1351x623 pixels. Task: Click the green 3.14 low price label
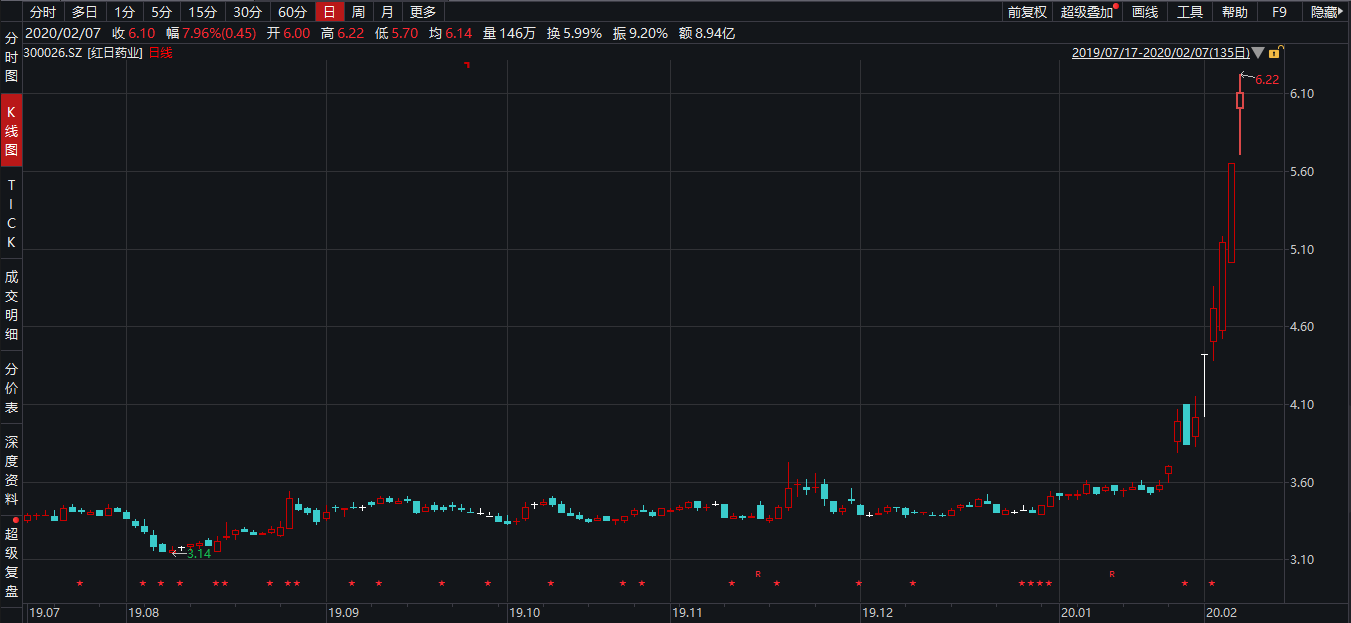point(199,553)
